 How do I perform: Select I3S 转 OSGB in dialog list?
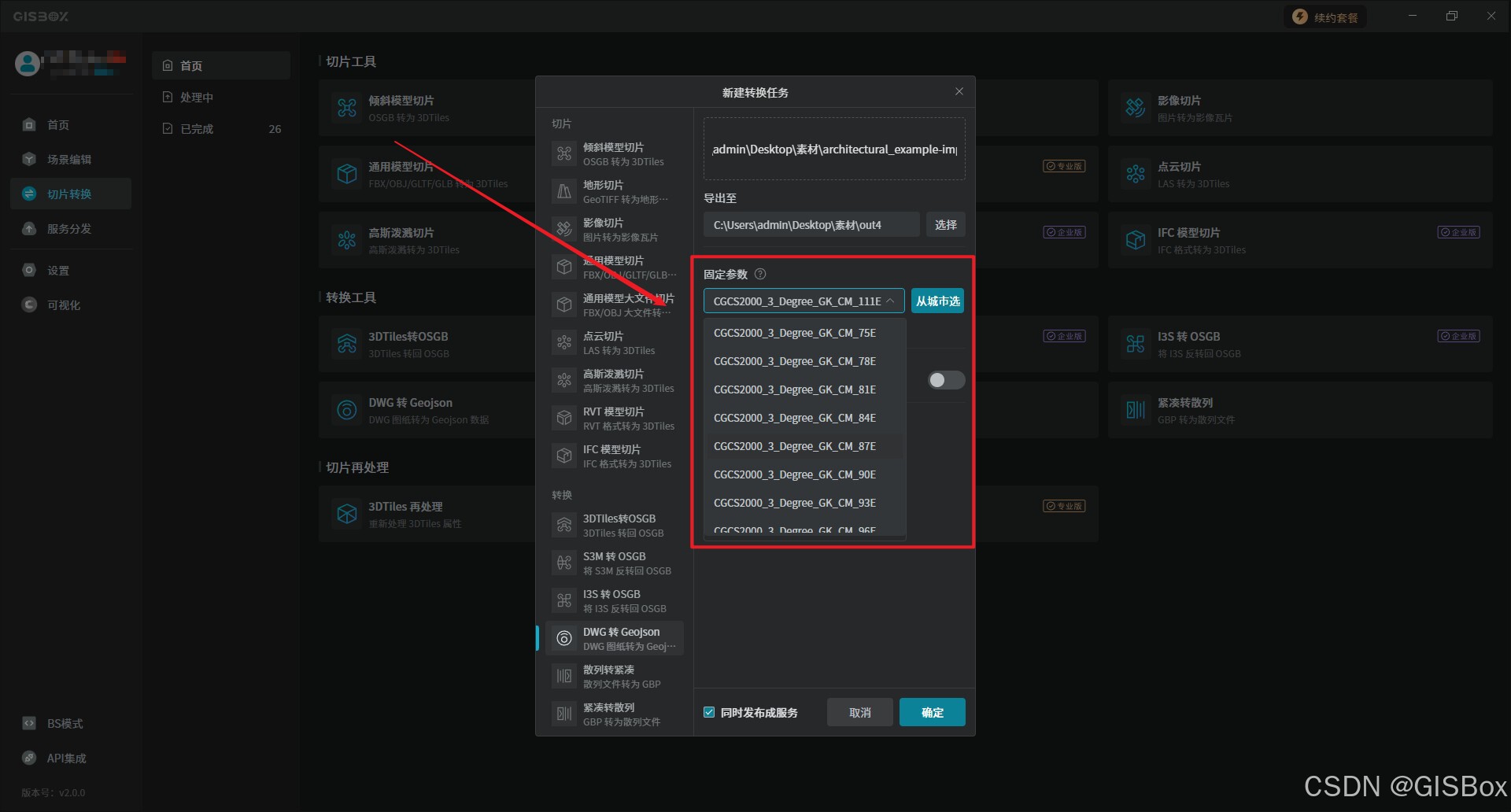[615, 600]
